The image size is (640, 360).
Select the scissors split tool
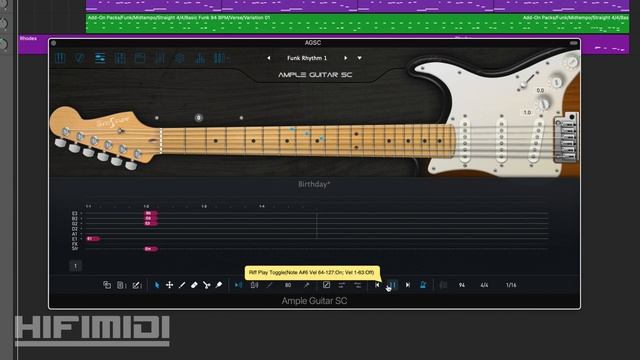pyautogui.click(x=207, y=285)
